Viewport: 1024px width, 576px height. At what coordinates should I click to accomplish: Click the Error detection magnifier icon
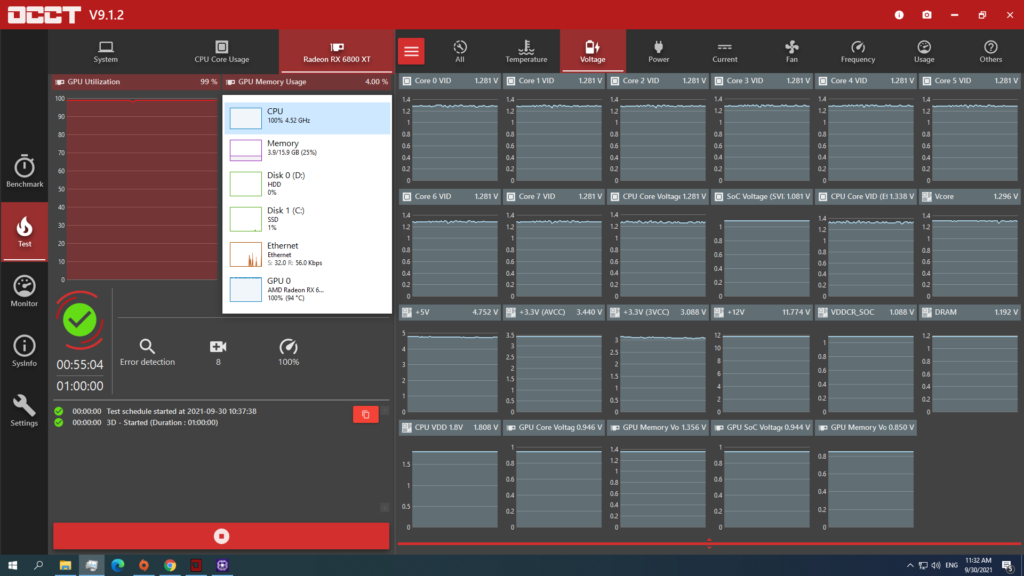click(147, 347)
